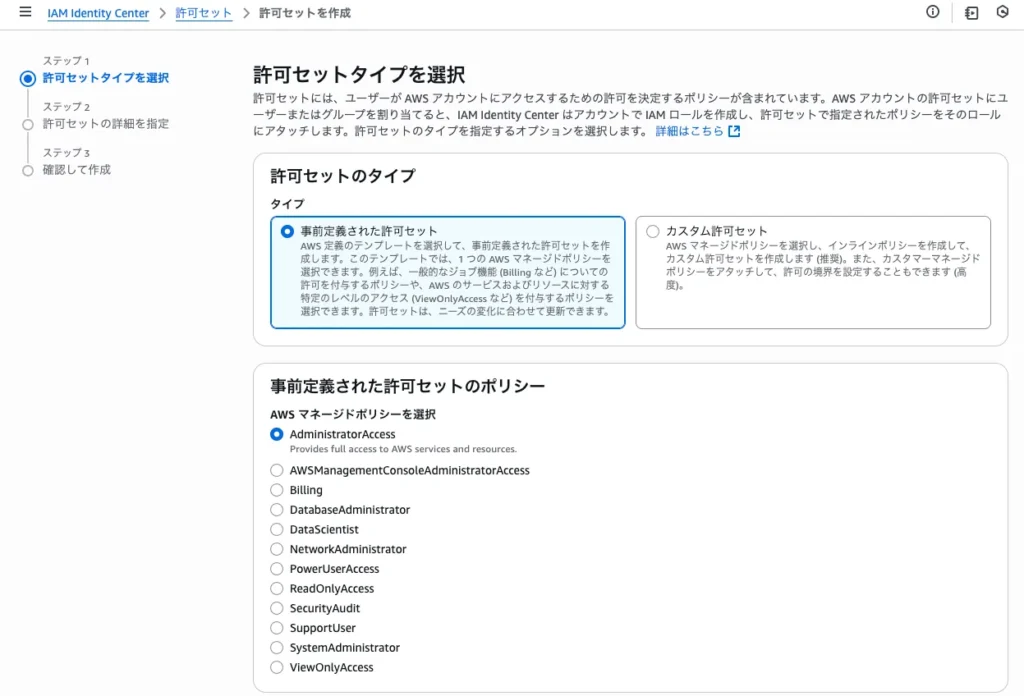Select the PowerUserAccess policy radio button
Image resolution: width=1024 pixels, height=696 pixels.
tap(277, 569)
